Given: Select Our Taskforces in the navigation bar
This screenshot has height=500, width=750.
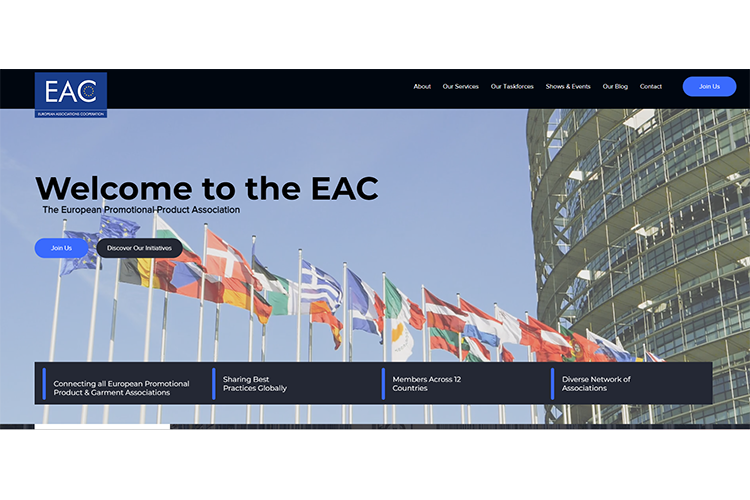Looking at the screenshot, I should point(510,87).
